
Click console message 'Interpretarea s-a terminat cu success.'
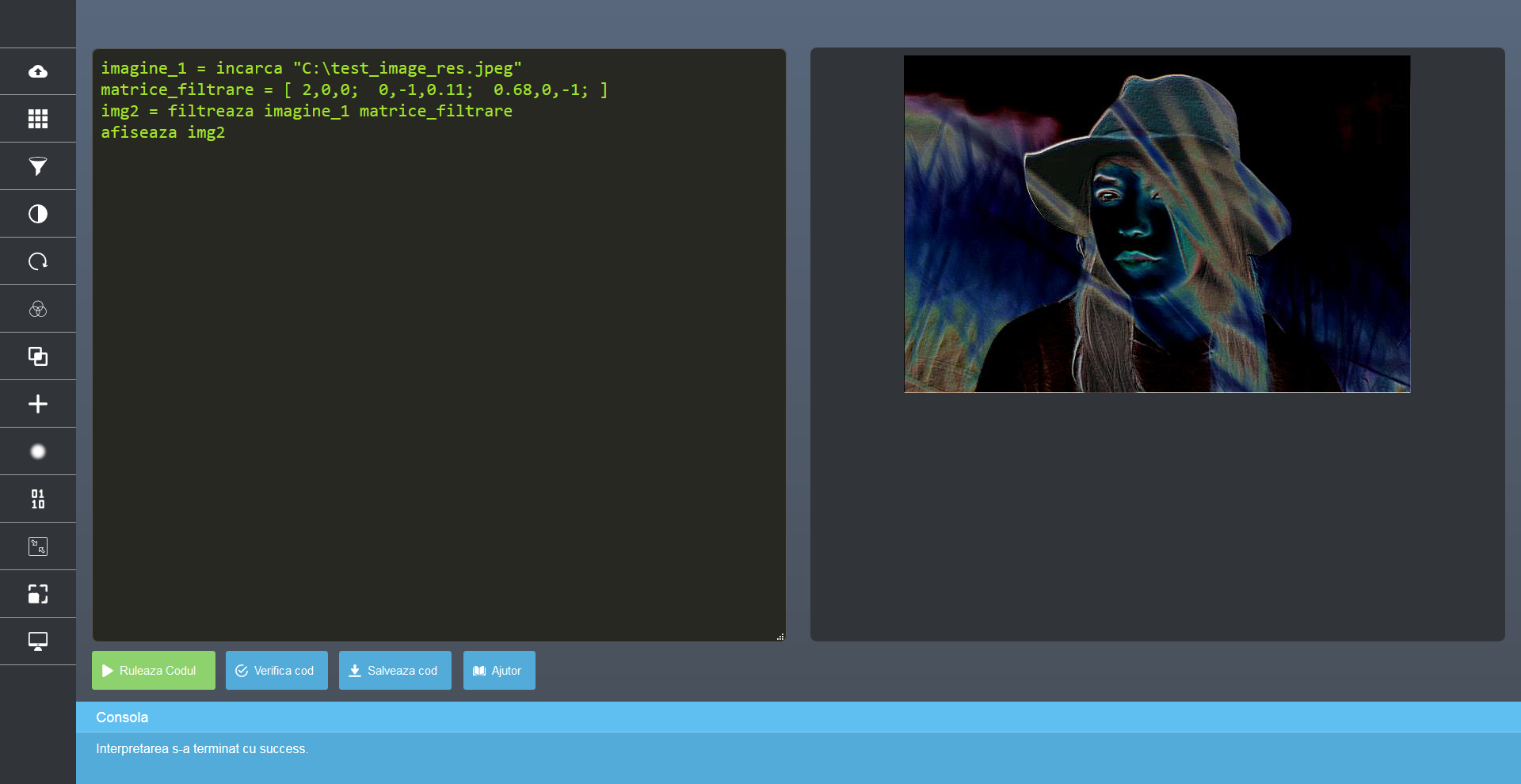[x=202, y=749]
